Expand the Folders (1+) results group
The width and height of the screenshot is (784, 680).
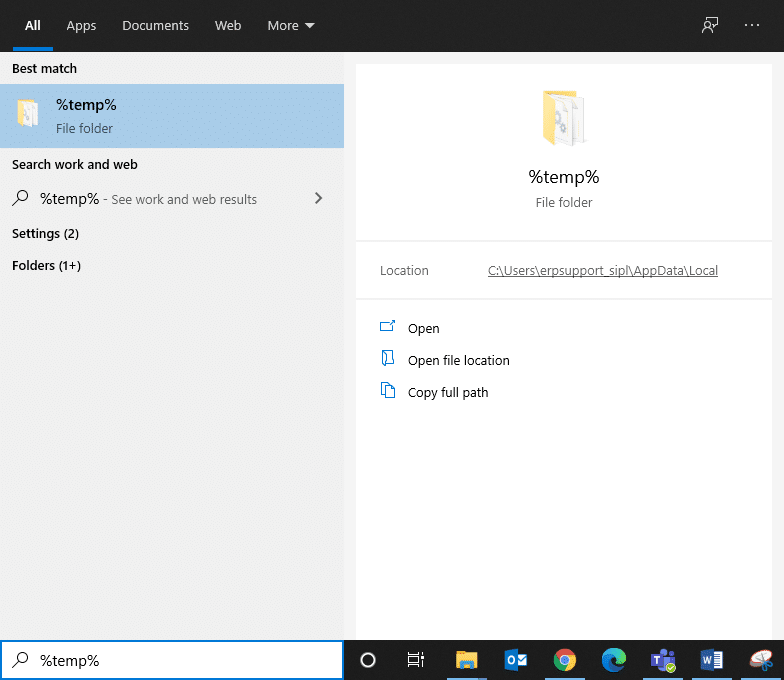tap(46, 266)
